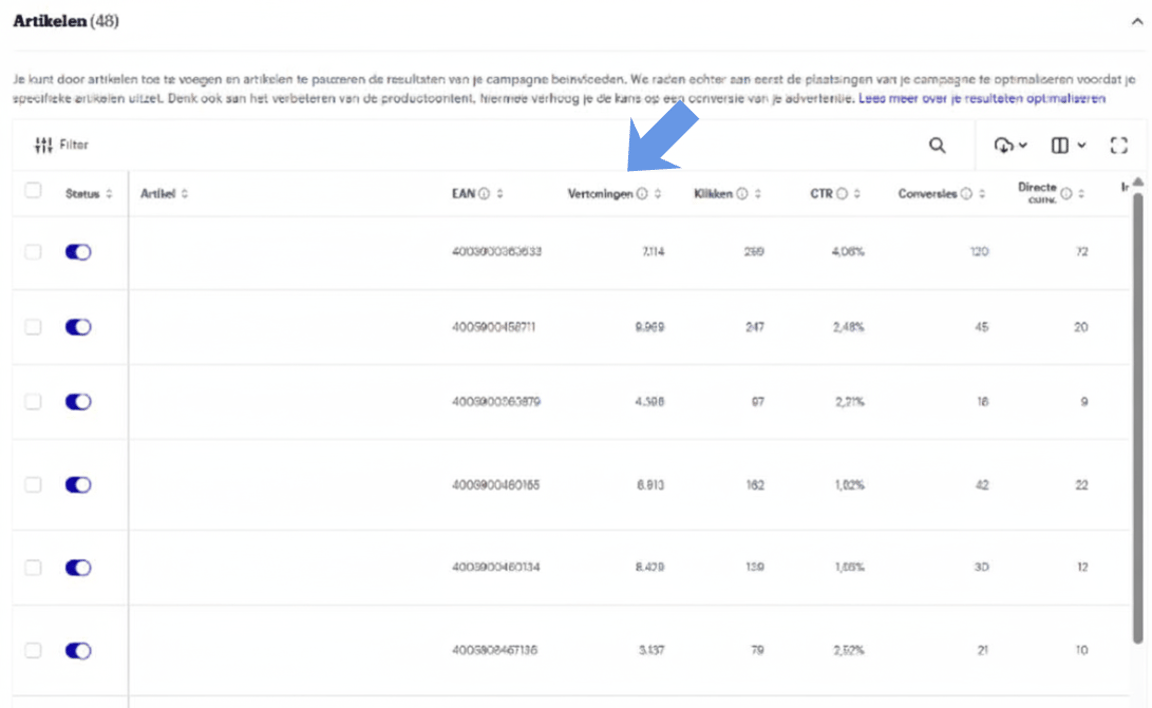Click the Artikel column header

pos(158,194)
